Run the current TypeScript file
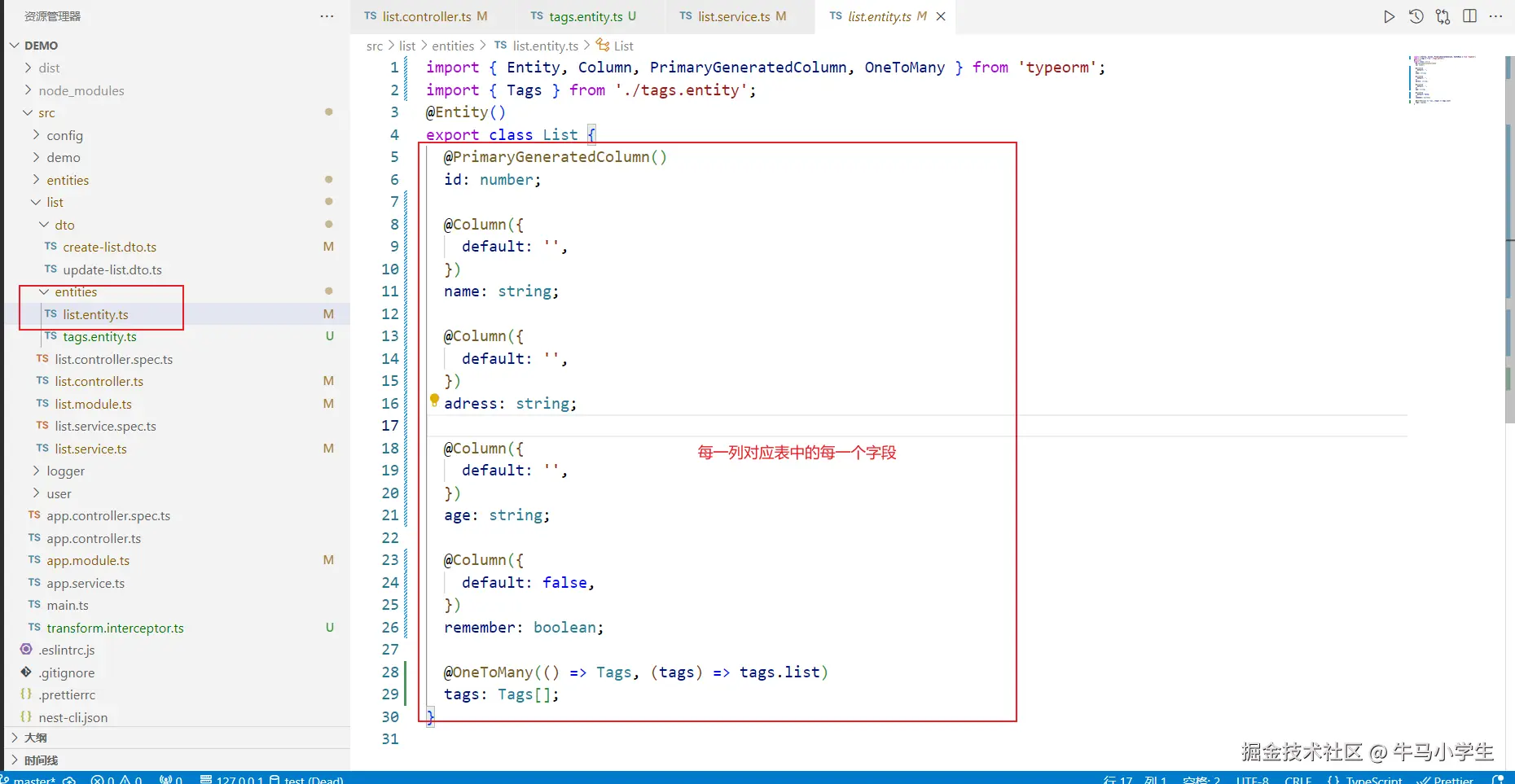The image size is (1515, 784). [1390, 16]
